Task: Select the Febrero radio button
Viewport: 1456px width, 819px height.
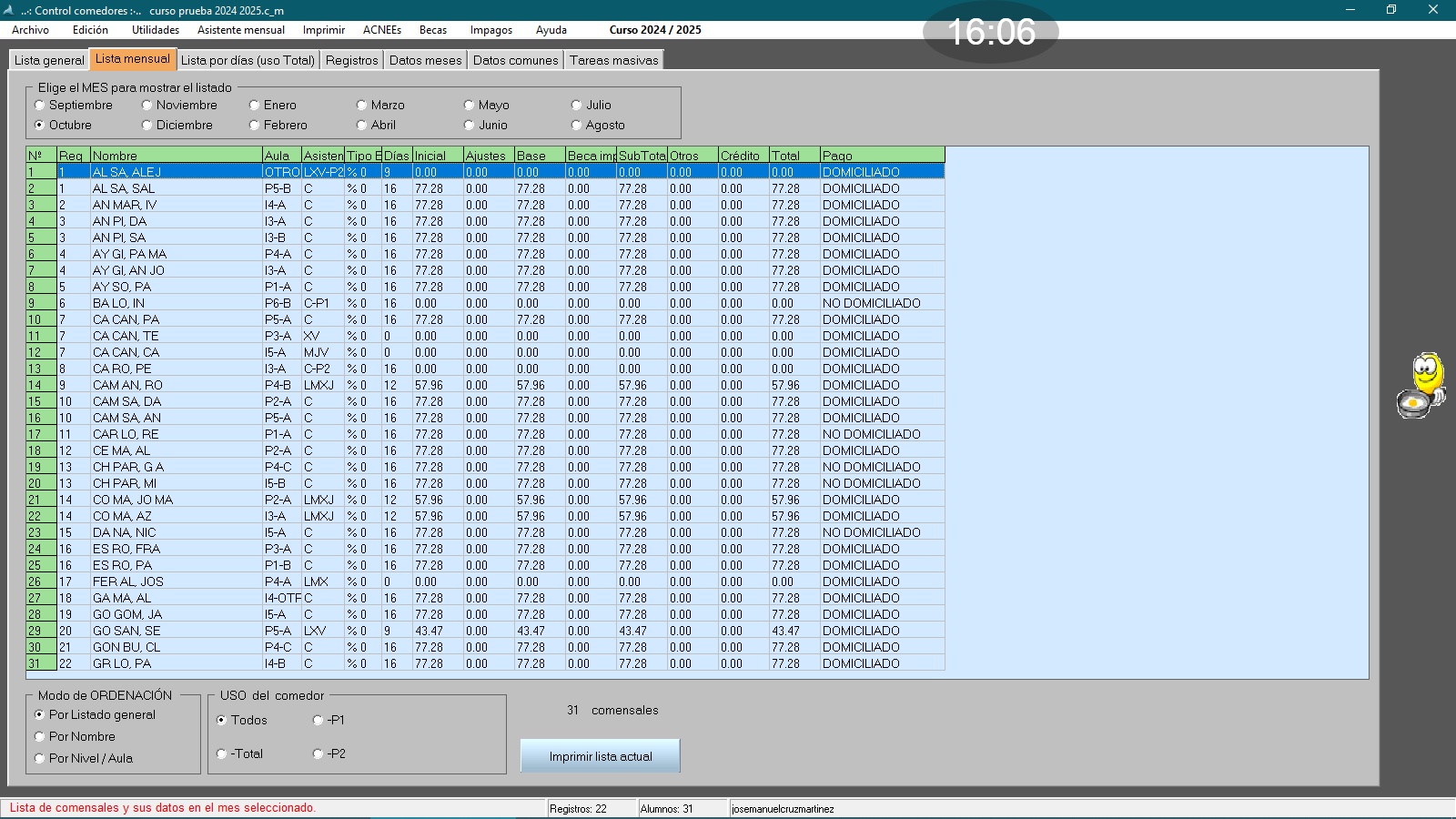Action: tap(278, 125)
